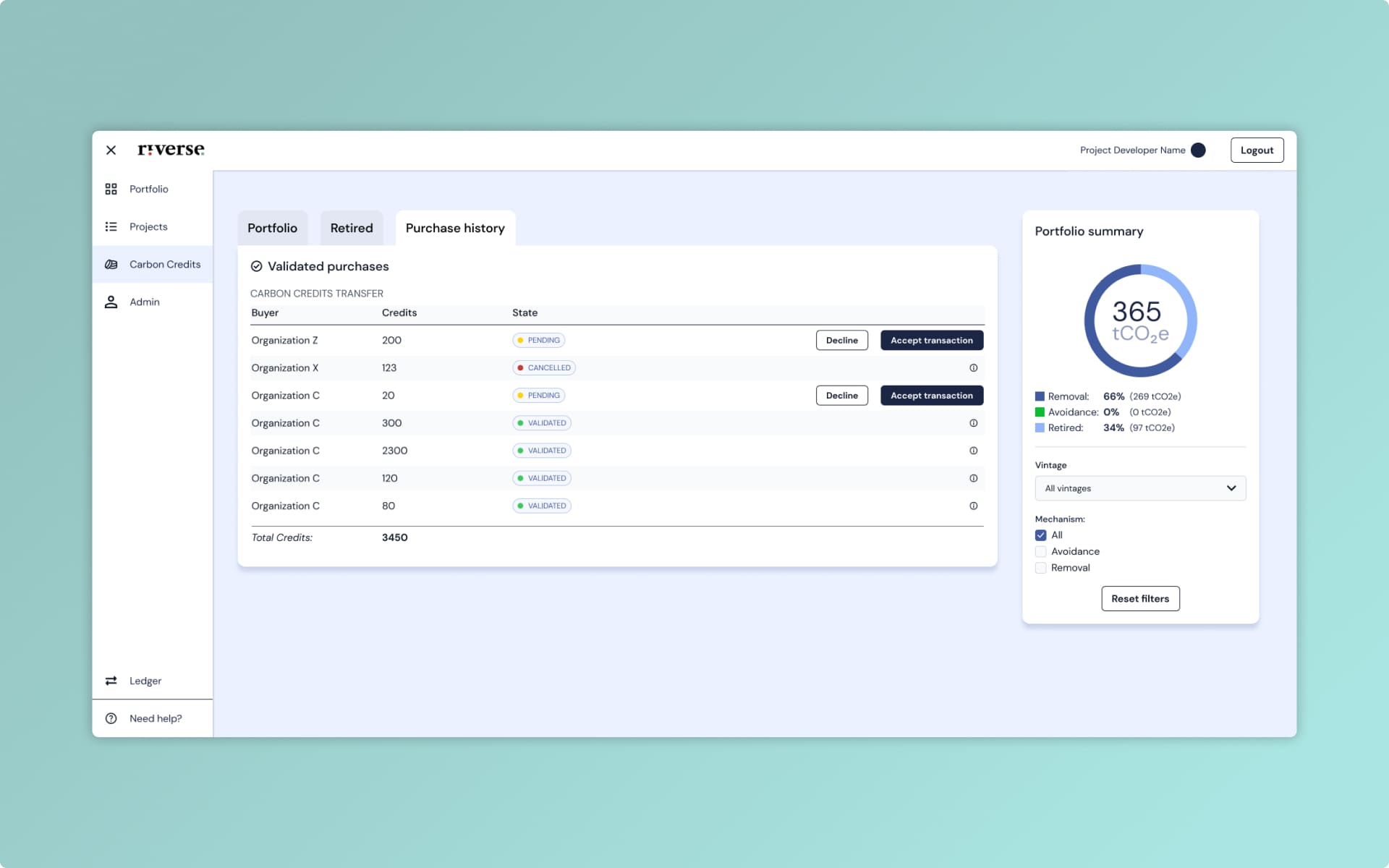Screen dimensions: 1389x868
Task: Switch to the Retired tab
Action: coord(352,228)
